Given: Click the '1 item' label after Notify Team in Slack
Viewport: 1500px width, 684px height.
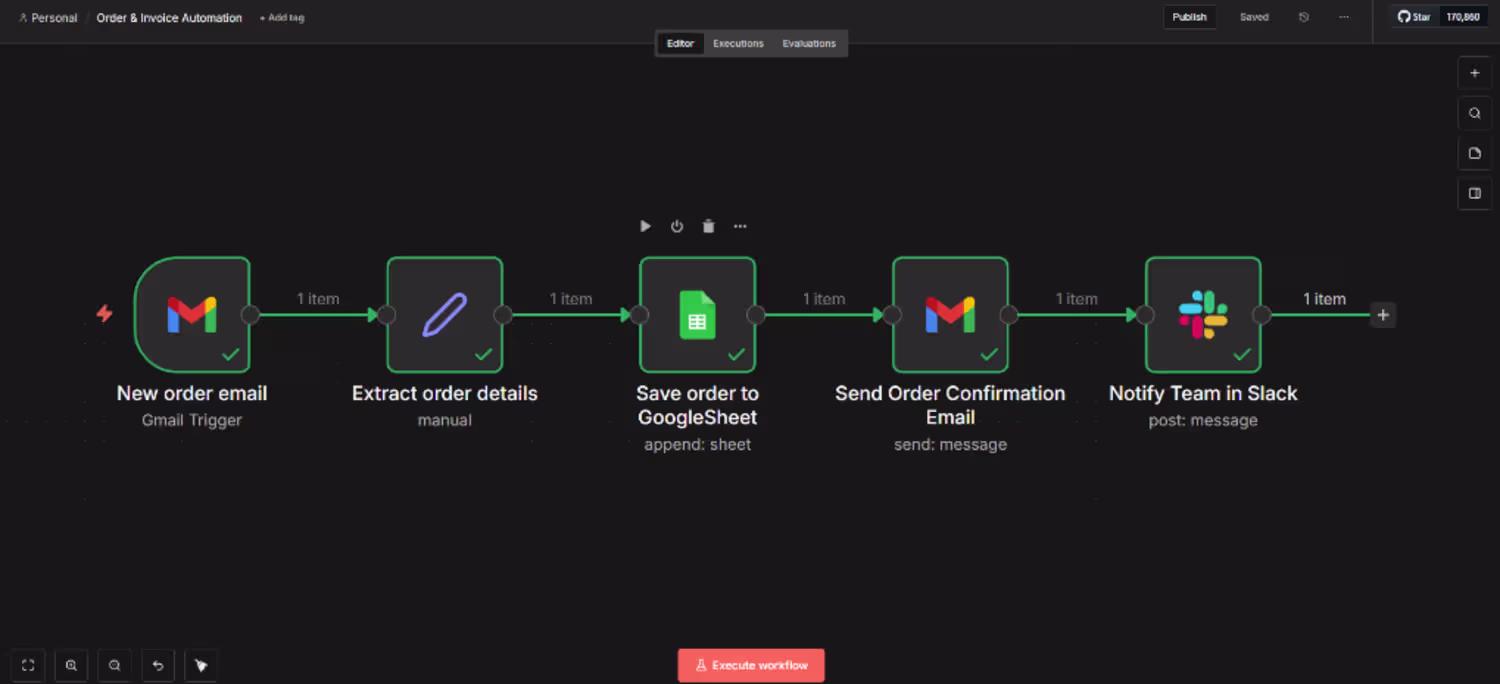Looking at the screenshot, I should pyautogui.click(x=1324, y=299).
